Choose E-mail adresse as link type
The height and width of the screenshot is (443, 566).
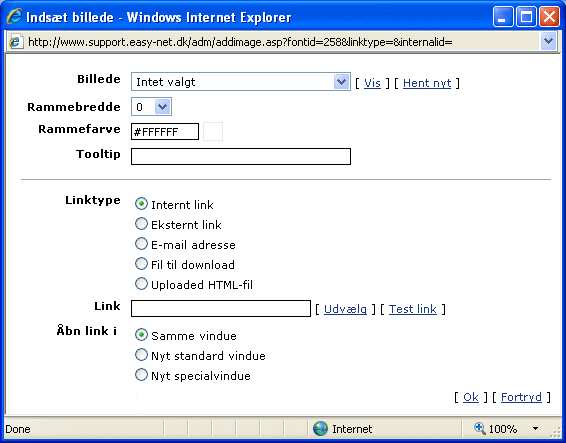141,244
